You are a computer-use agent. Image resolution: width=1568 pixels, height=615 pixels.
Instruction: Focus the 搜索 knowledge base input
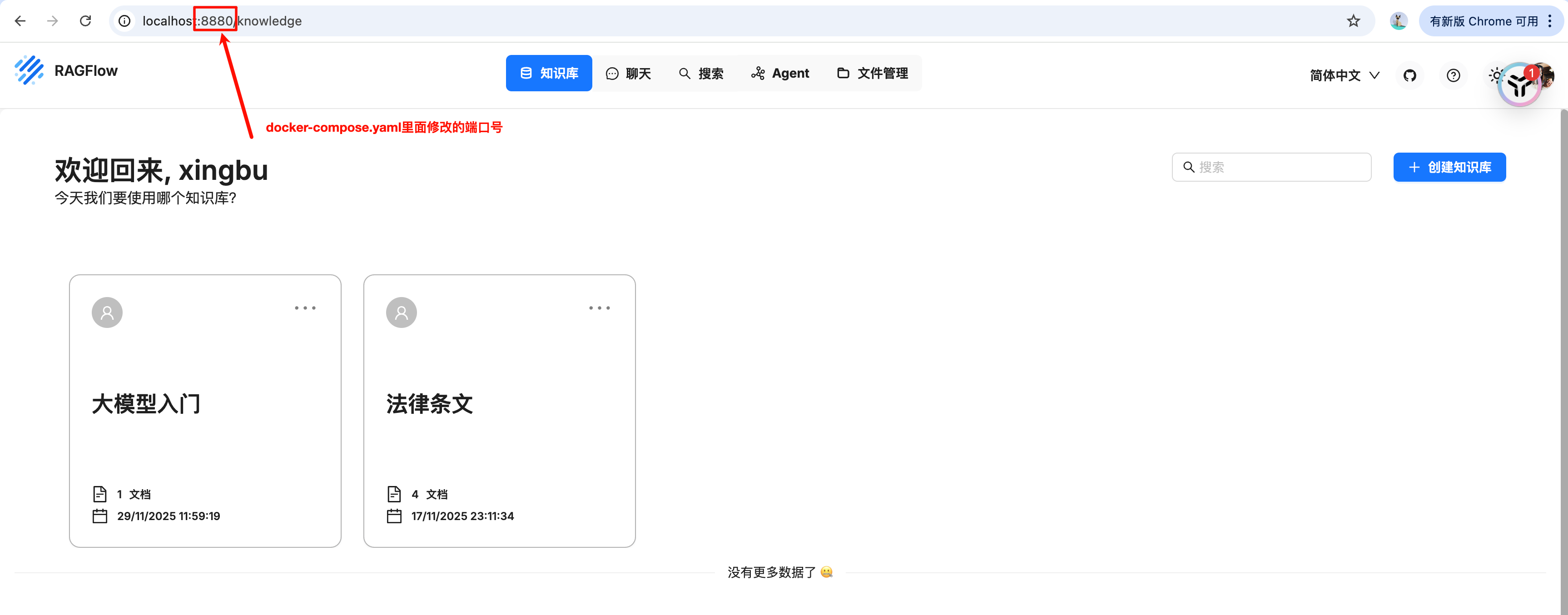[x=1271, y=167]
